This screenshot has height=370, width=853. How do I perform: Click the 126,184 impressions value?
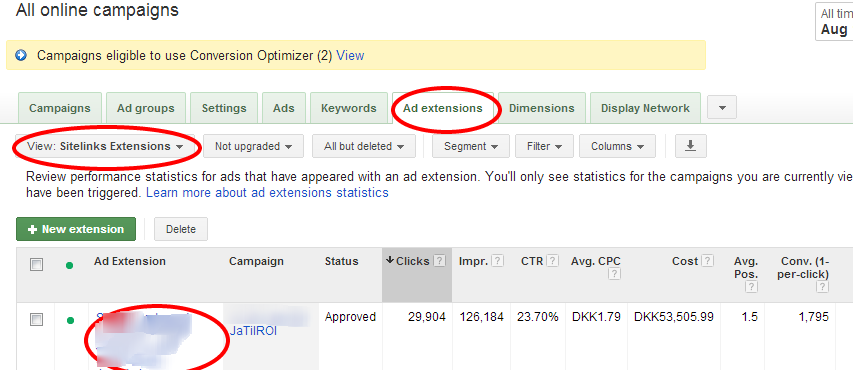(481, 317)
